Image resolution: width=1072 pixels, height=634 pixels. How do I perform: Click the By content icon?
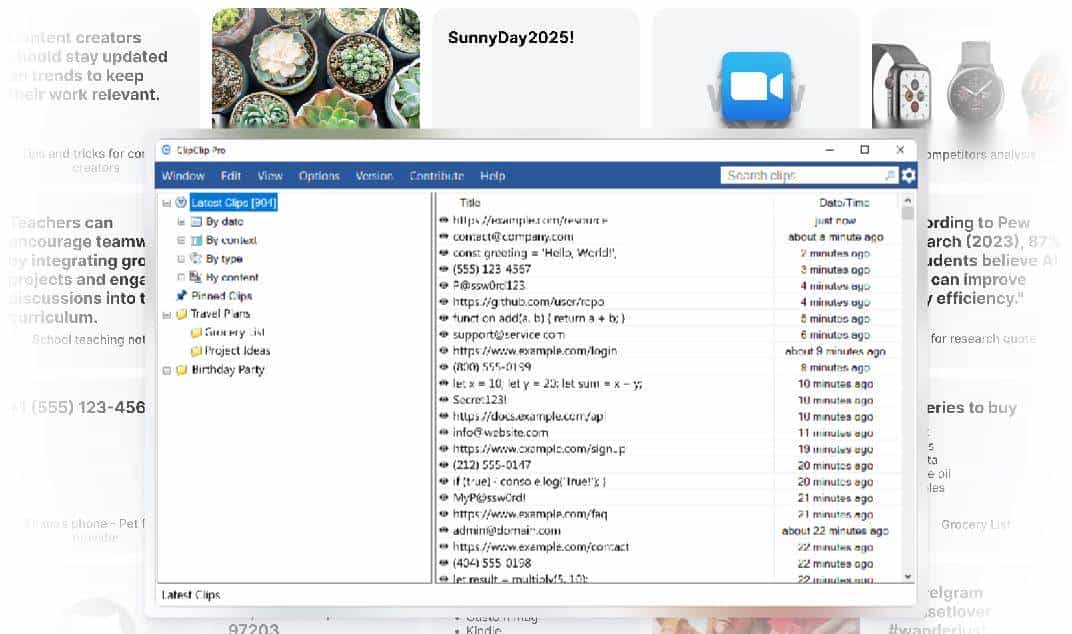pyautogui.click(x=196, y=277)
